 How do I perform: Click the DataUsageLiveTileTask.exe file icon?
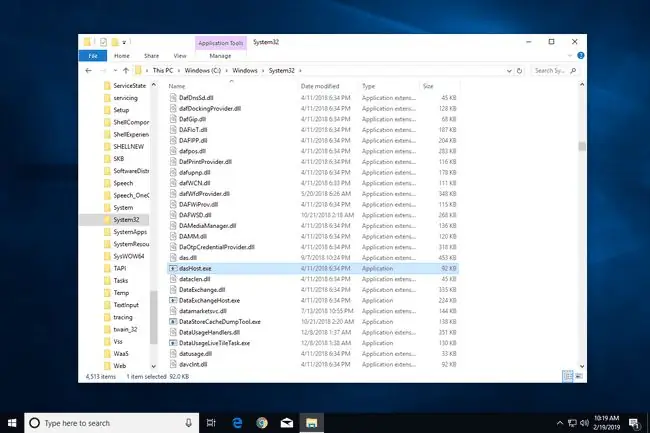(x=173, y=343)
